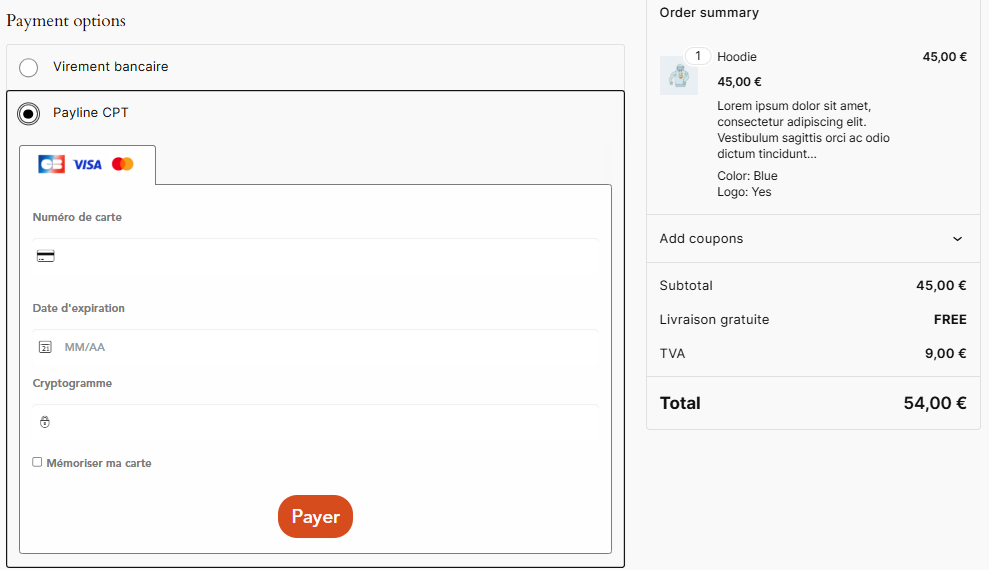Open the Add coupons section
The width and height of the screenshot is (989, 570).
pyautogui.click(x=702, y=239)
